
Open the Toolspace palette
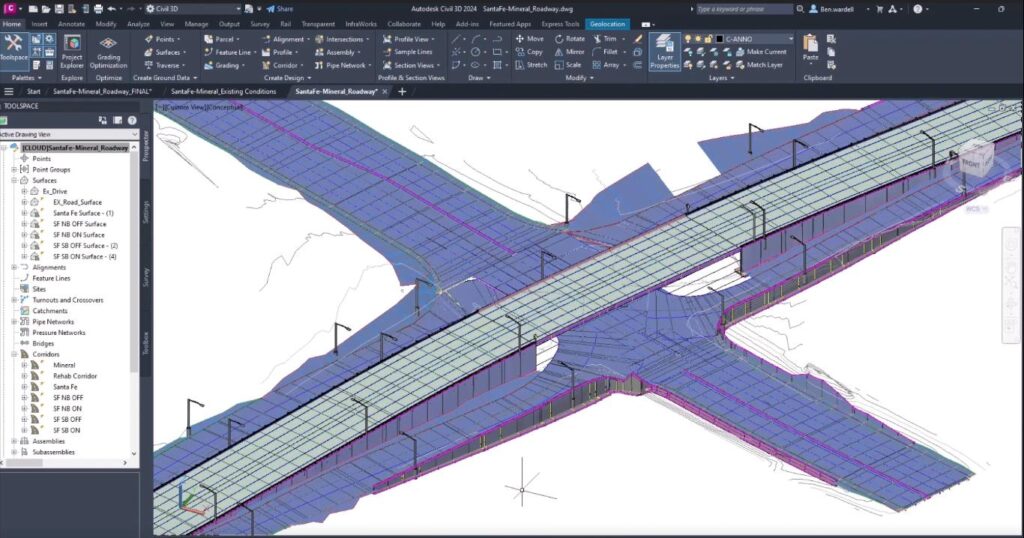14,47
